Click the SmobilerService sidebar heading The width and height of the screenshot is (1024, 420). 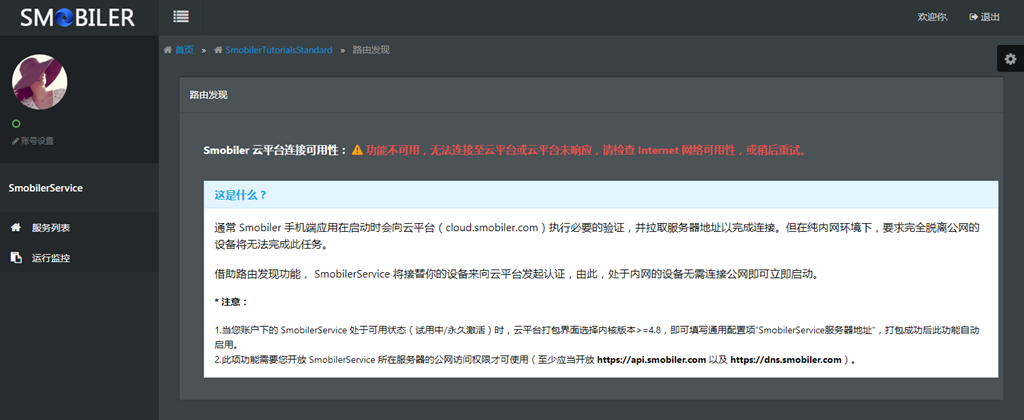point(46,187)
